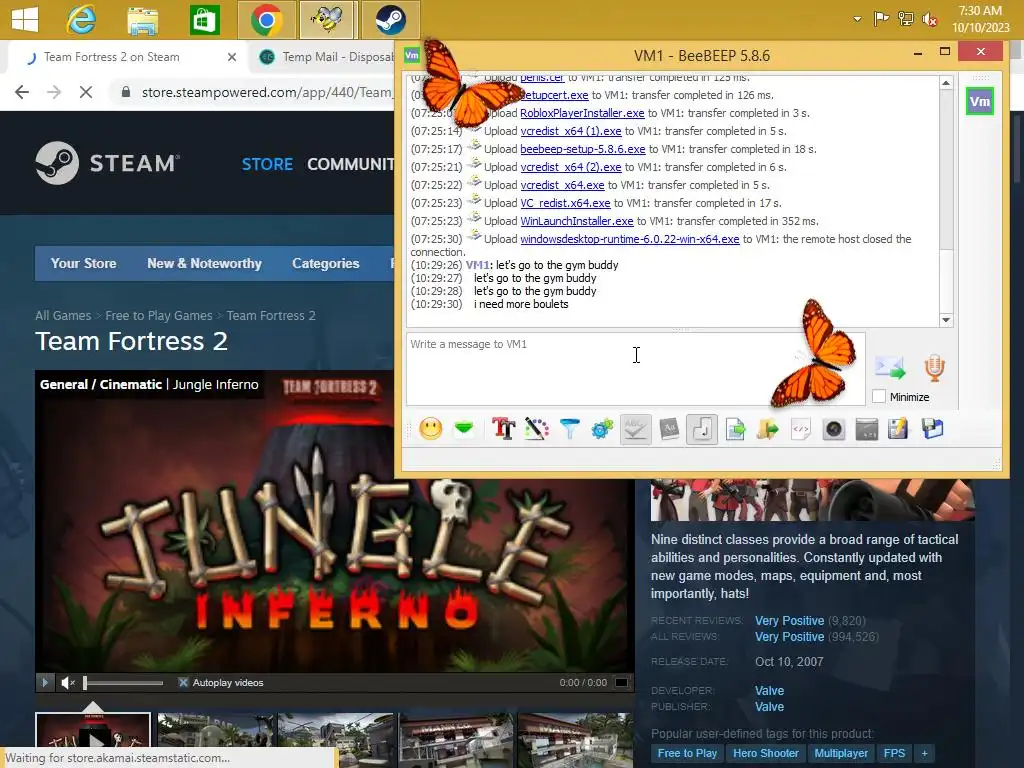Screen dimensions: 1024x768
Task: Go back in Chrome browser
Action: click(x=22, y=92)
